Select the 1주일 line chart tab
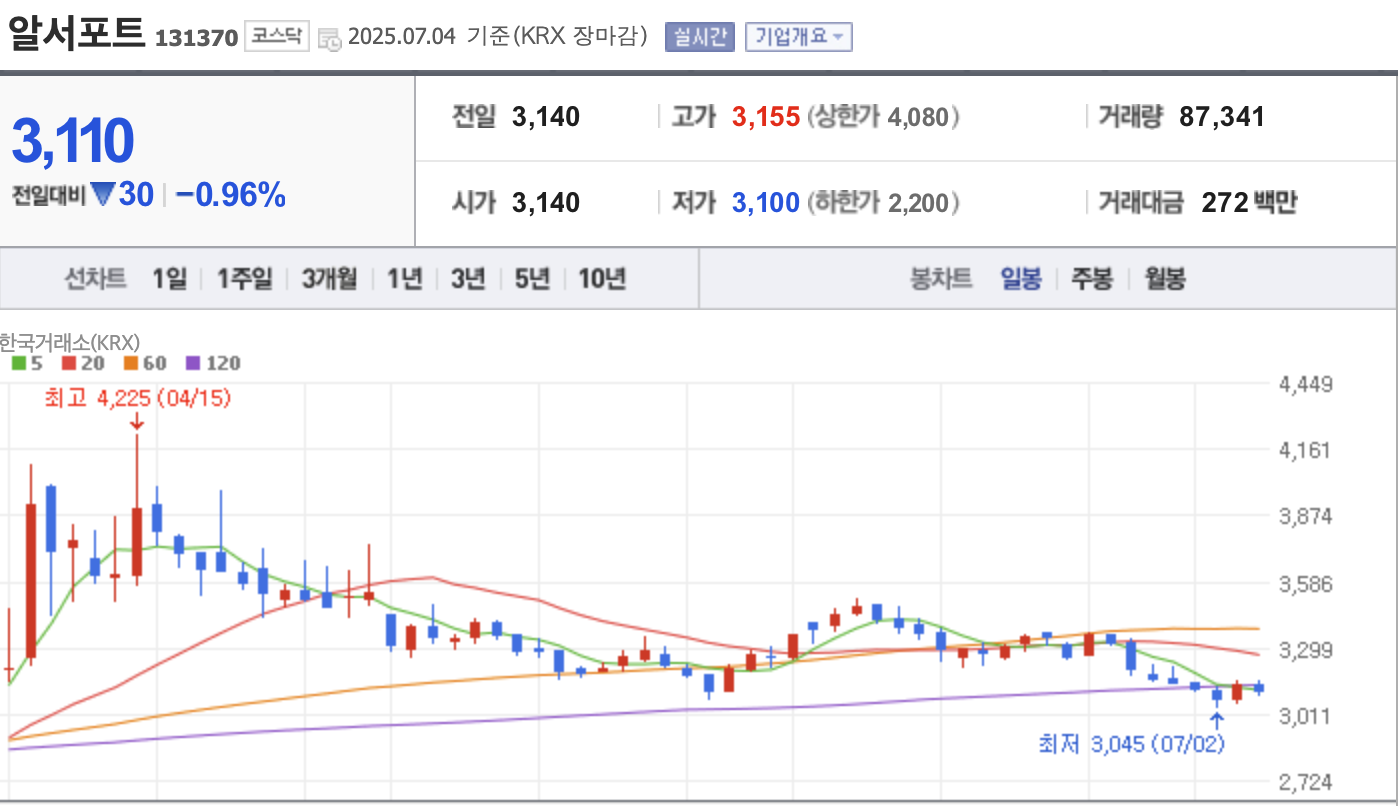The image size is (1398, 806). [244, 279]
